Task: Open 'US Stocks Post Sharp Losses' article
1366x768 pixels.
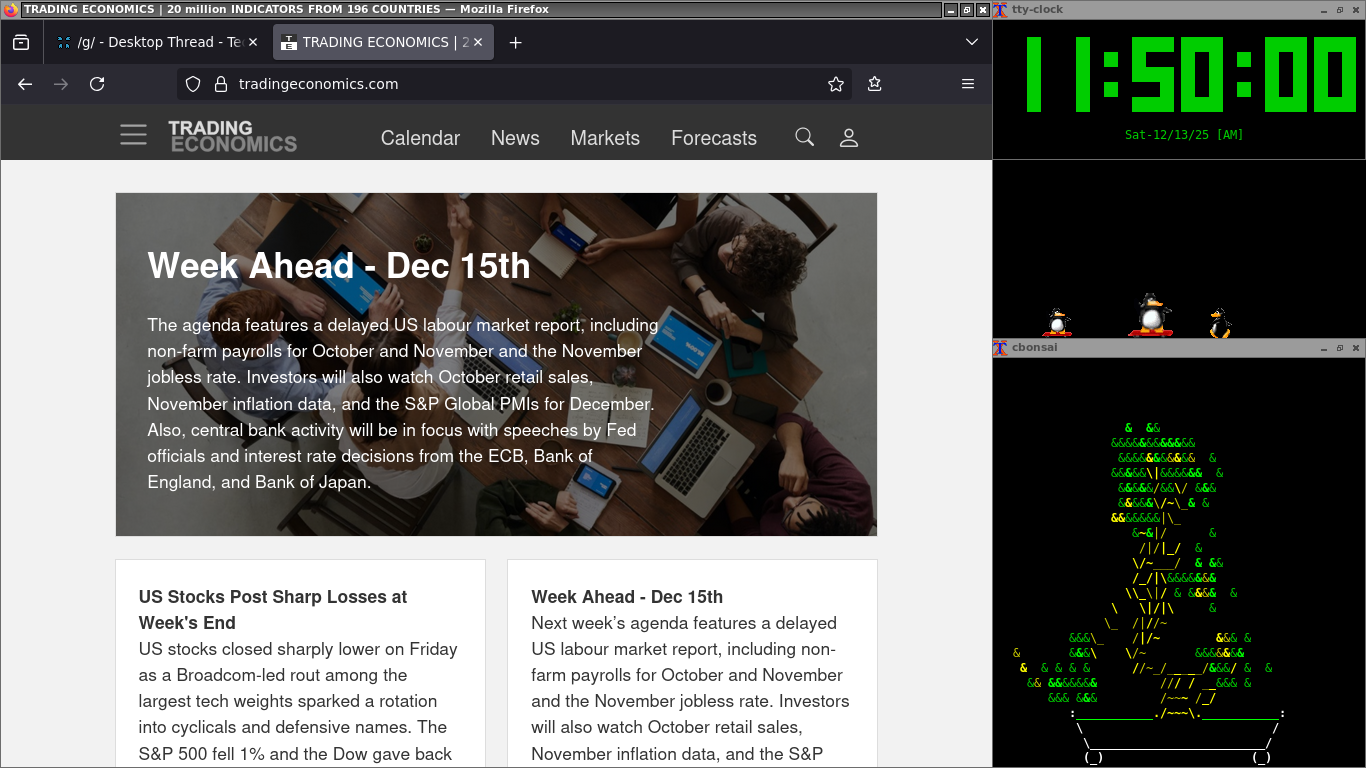Action: (273, 610)
